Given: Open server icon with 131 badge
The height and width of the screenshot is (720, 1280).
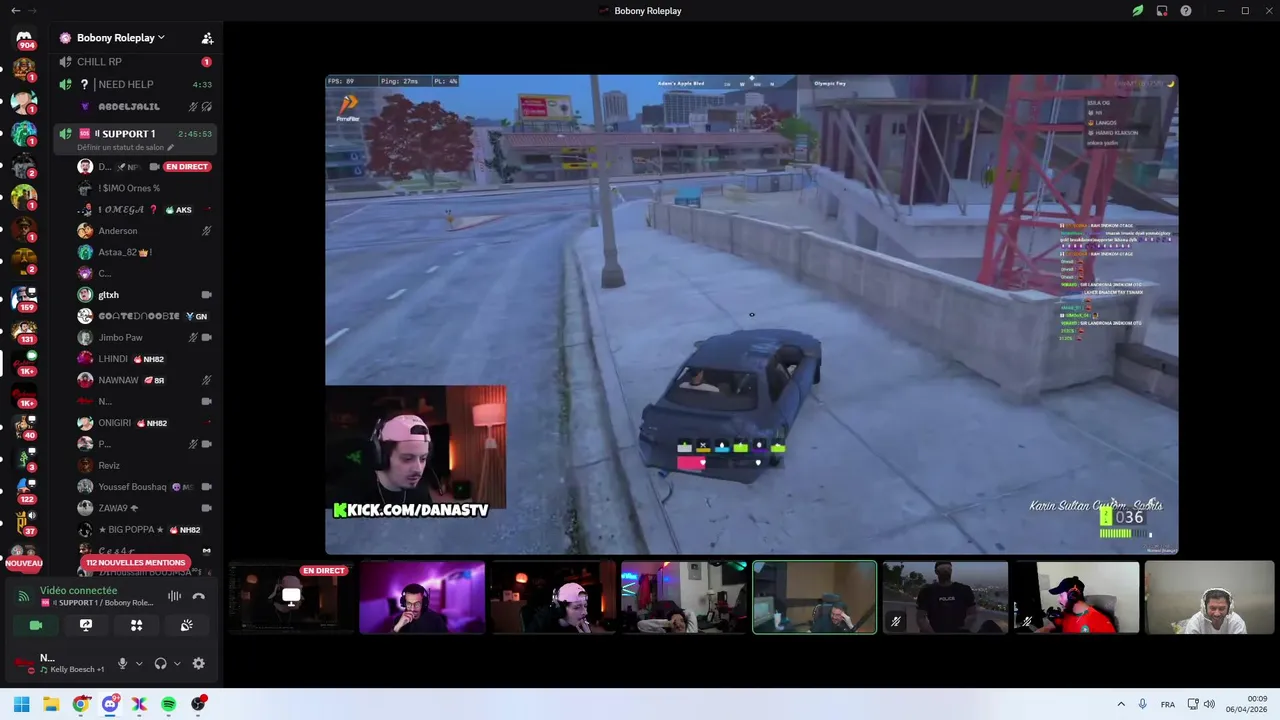Looking at the screenshot, I should pos(24,330).
